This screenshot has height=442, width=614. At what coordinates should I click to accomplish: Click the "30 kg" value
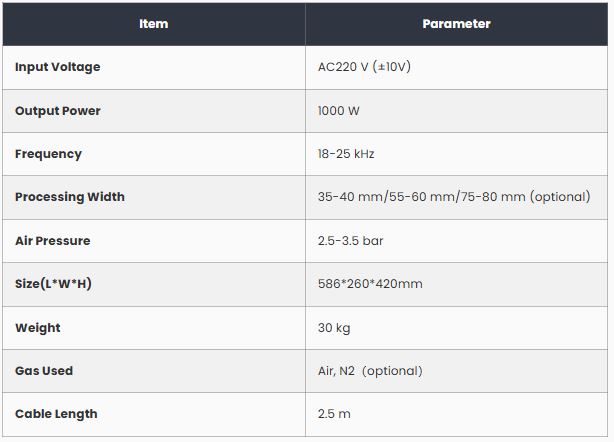(334, 328)
